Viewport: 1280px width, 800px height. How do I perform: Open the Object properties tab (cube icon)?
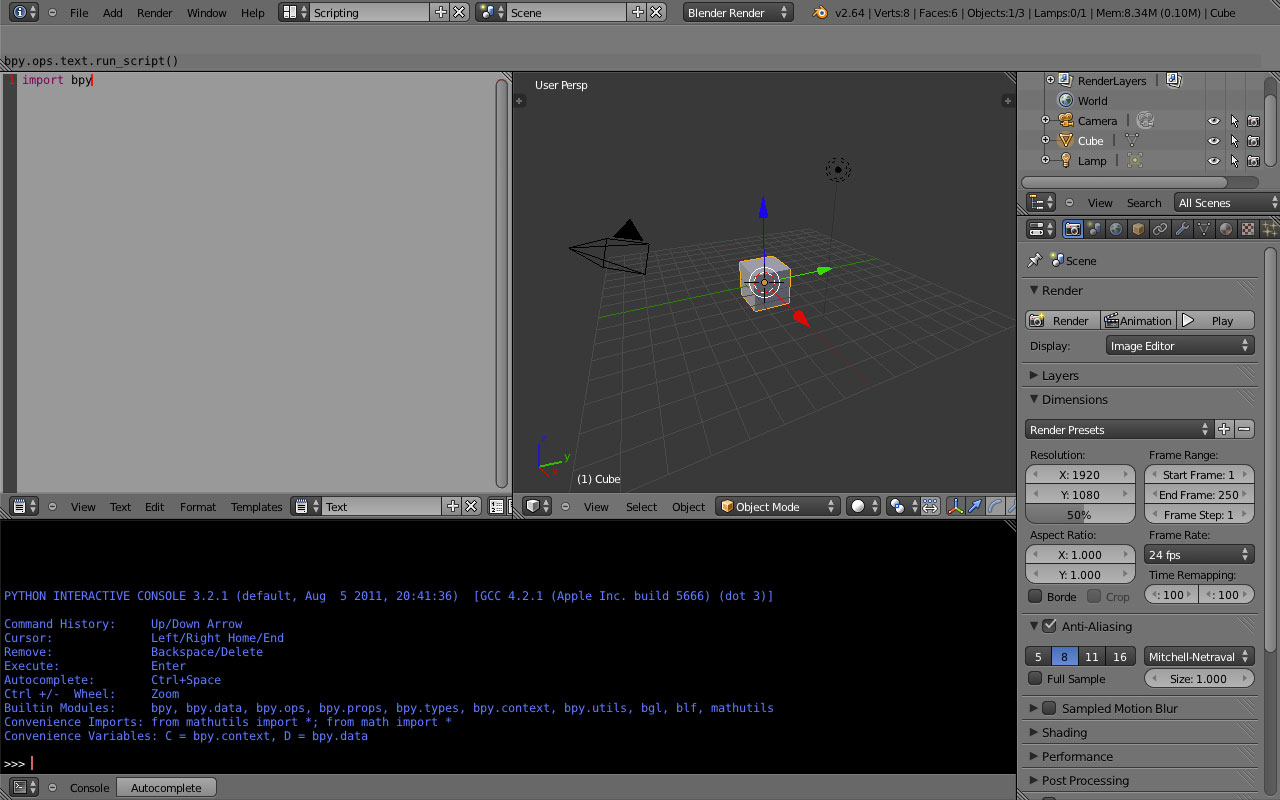coord(1138,229)
